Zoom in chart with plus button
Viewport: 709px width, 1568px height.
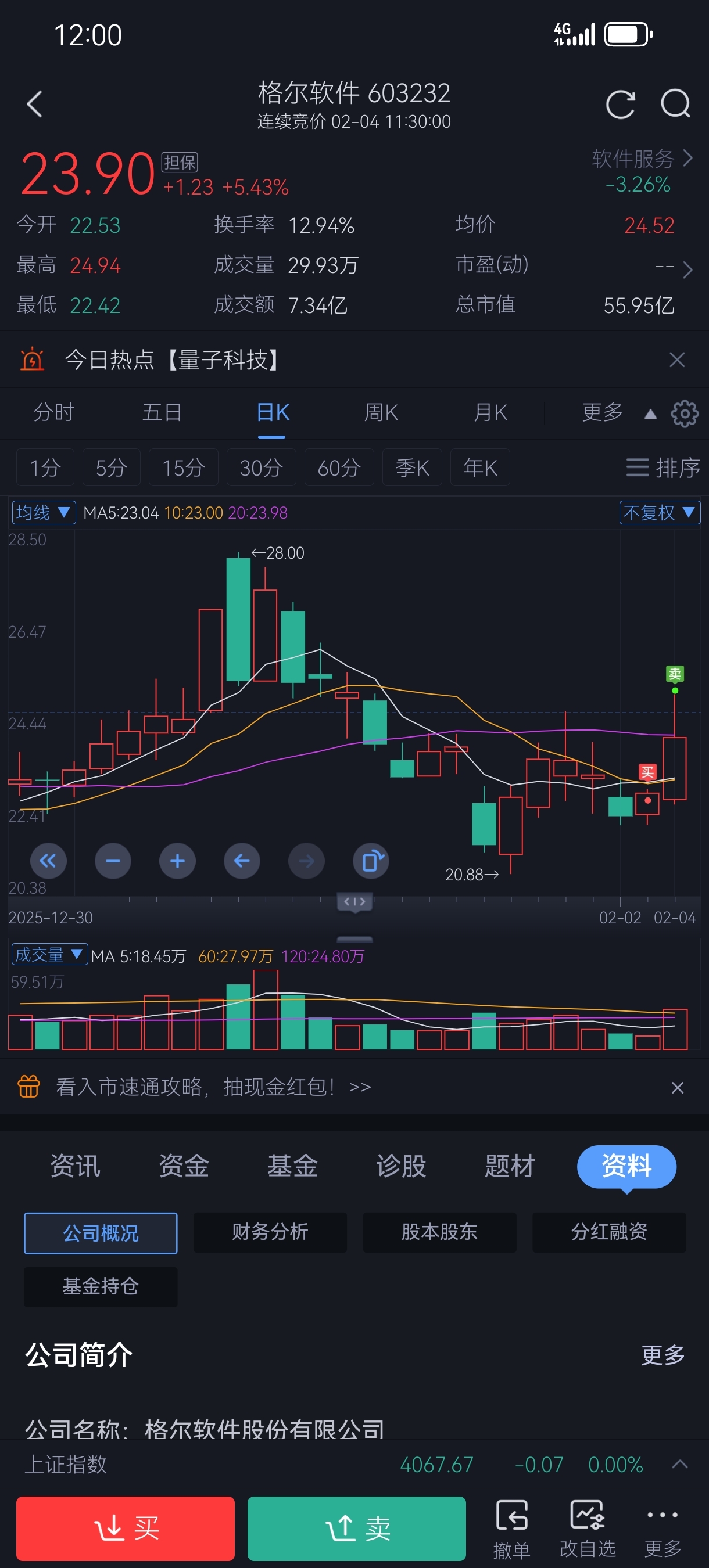(177, 861)
